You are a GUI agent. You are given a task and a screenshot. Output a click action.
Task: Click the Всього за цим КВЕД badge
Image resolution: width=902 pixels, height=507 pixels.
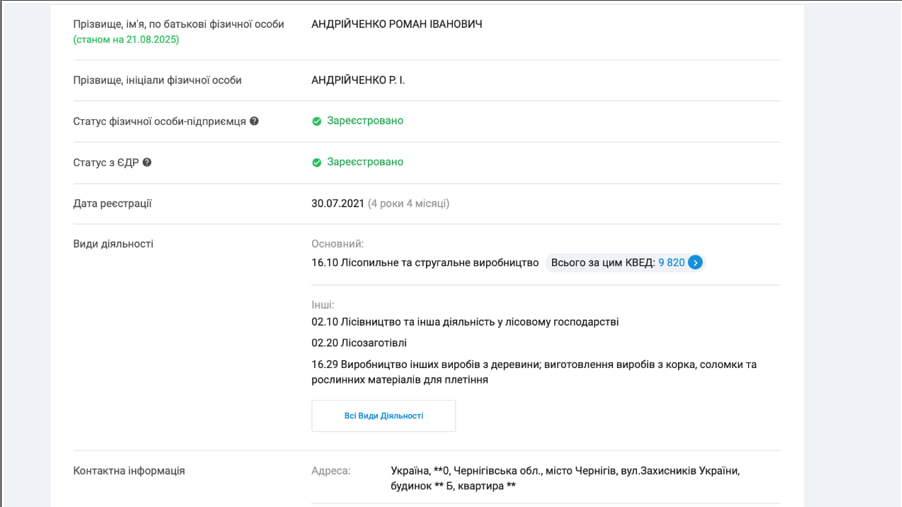point(603,262)
